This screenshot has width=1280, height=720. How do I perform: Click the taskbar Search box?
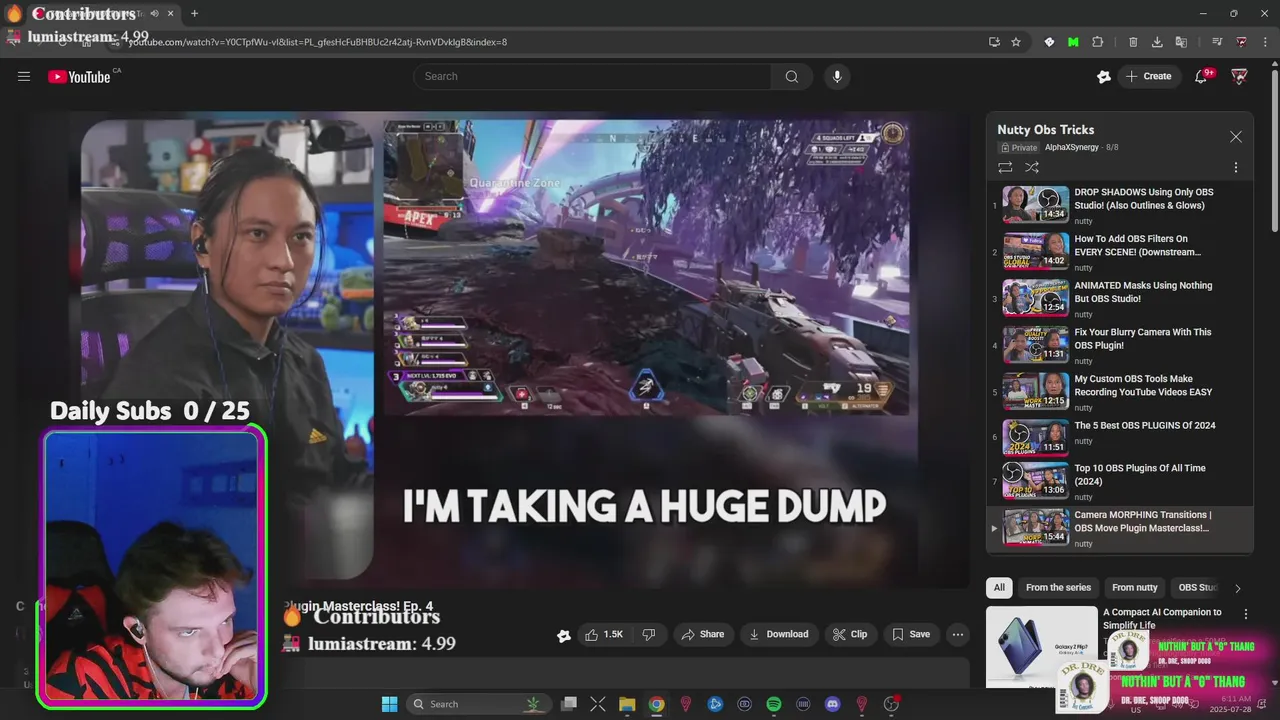[x=480, y=704]
